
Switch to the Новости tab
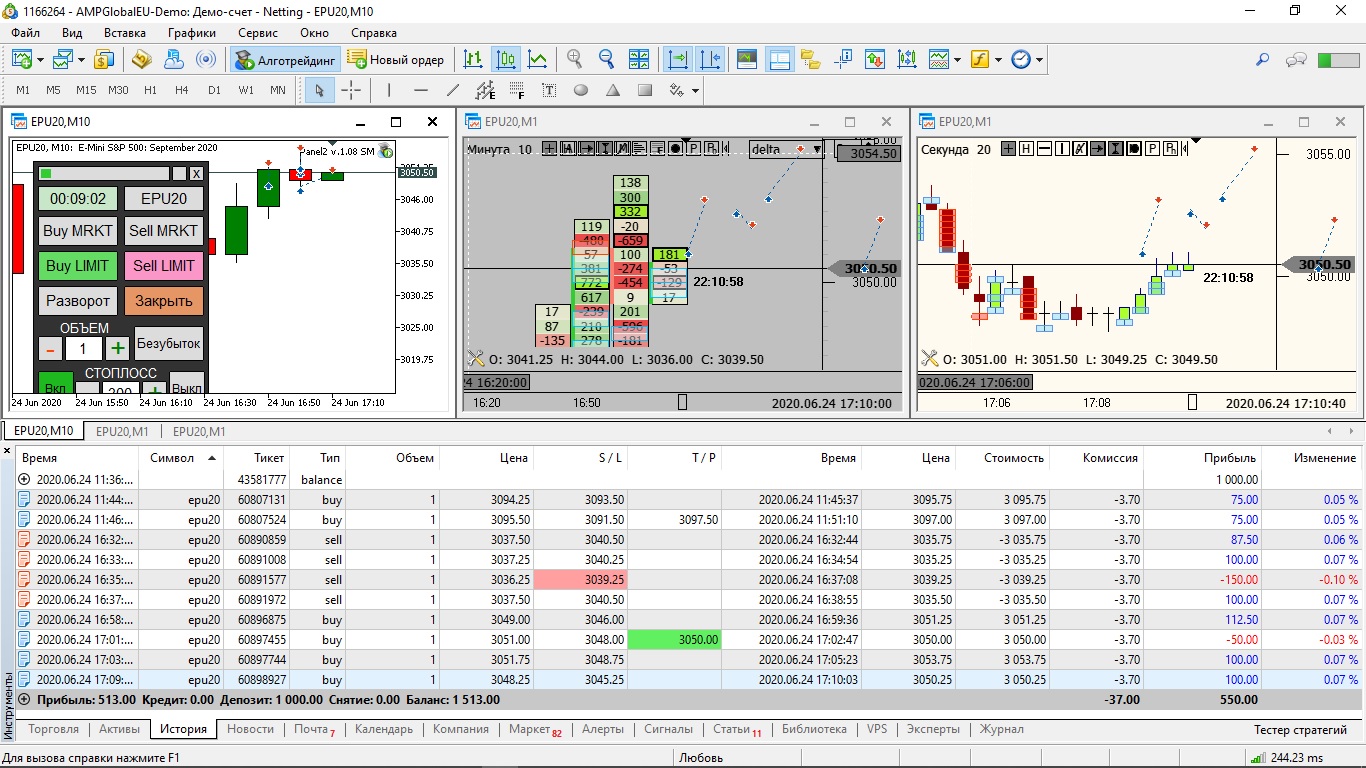pyautogui.click(x=250, y=729)
